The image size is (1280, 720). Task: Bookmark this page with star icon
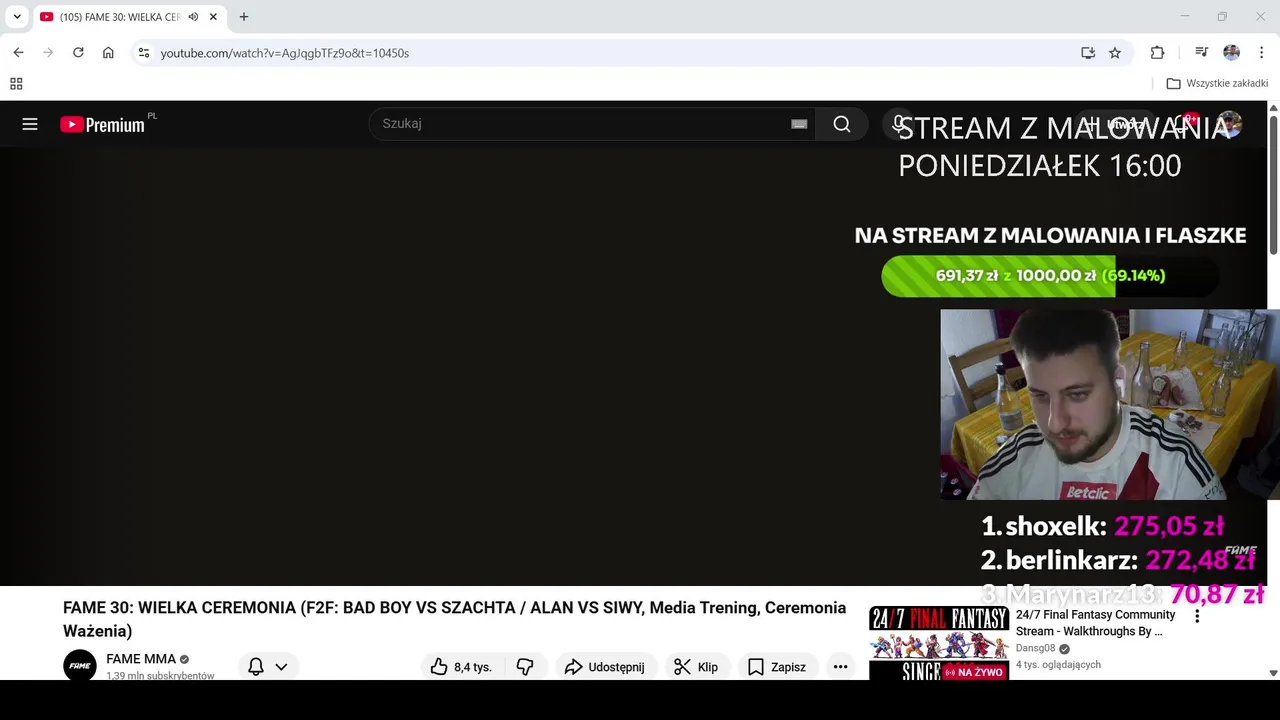pos(1115,53)
